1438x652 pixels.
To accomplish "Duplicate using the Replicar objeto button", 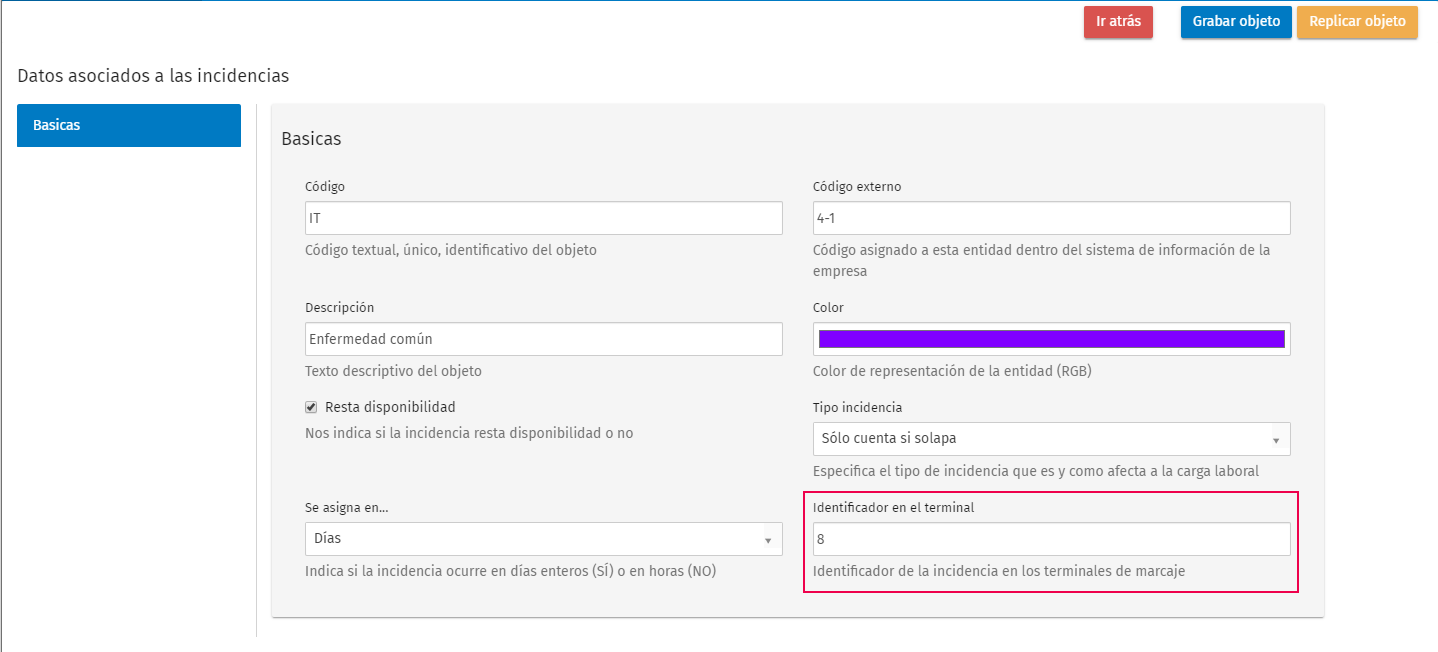I will click(1357, 22).
